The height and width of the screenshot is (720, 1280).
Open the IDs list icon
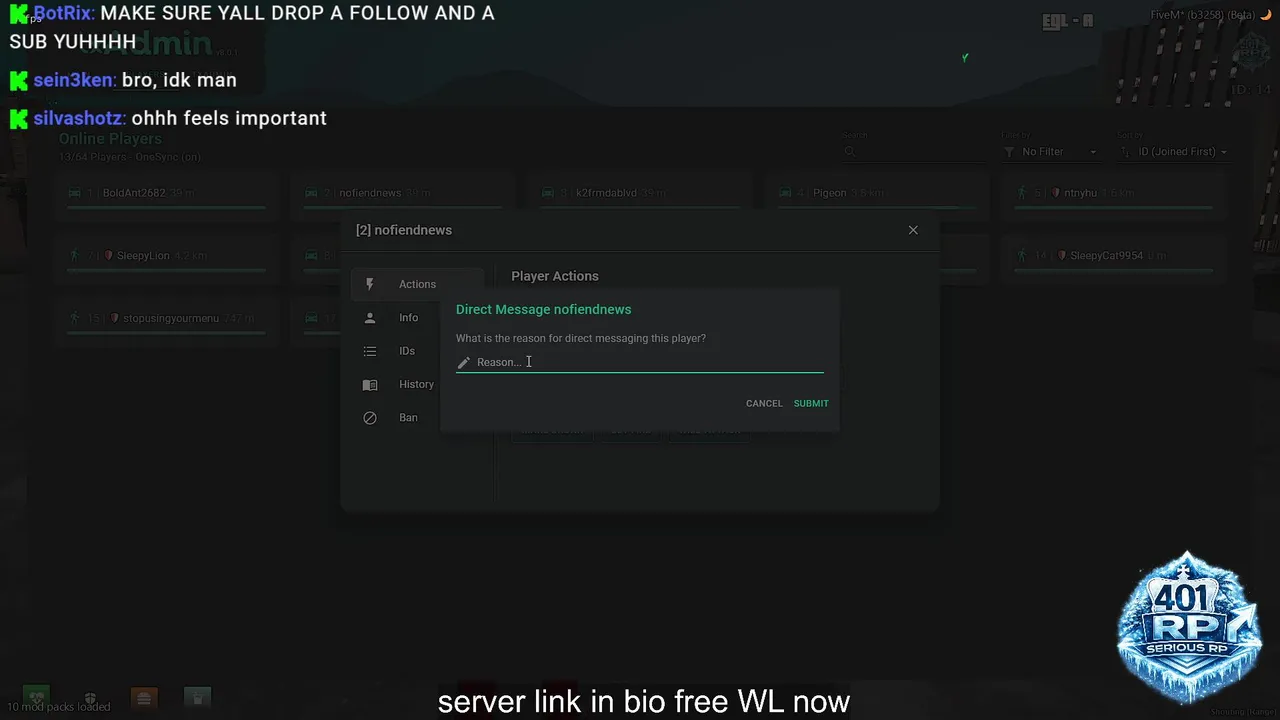(x=370, y=351)
